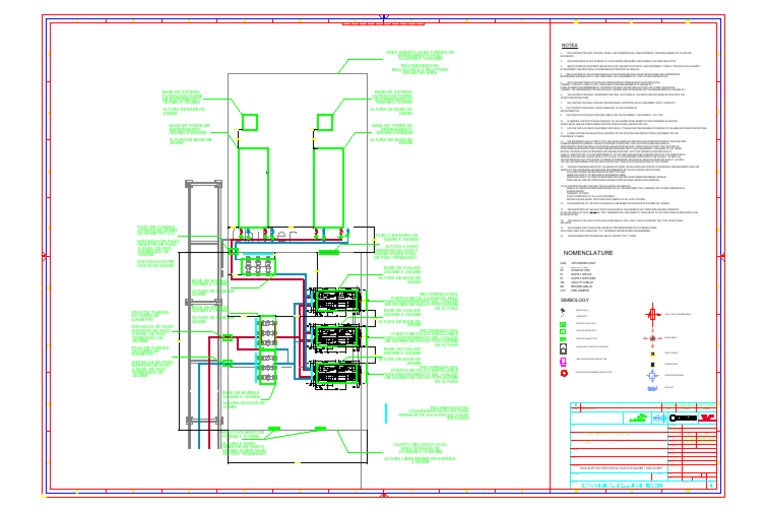Viewport: 768px width, 512px height.
Task: Select the cyan vertical drain line marker
Action: 386,413
